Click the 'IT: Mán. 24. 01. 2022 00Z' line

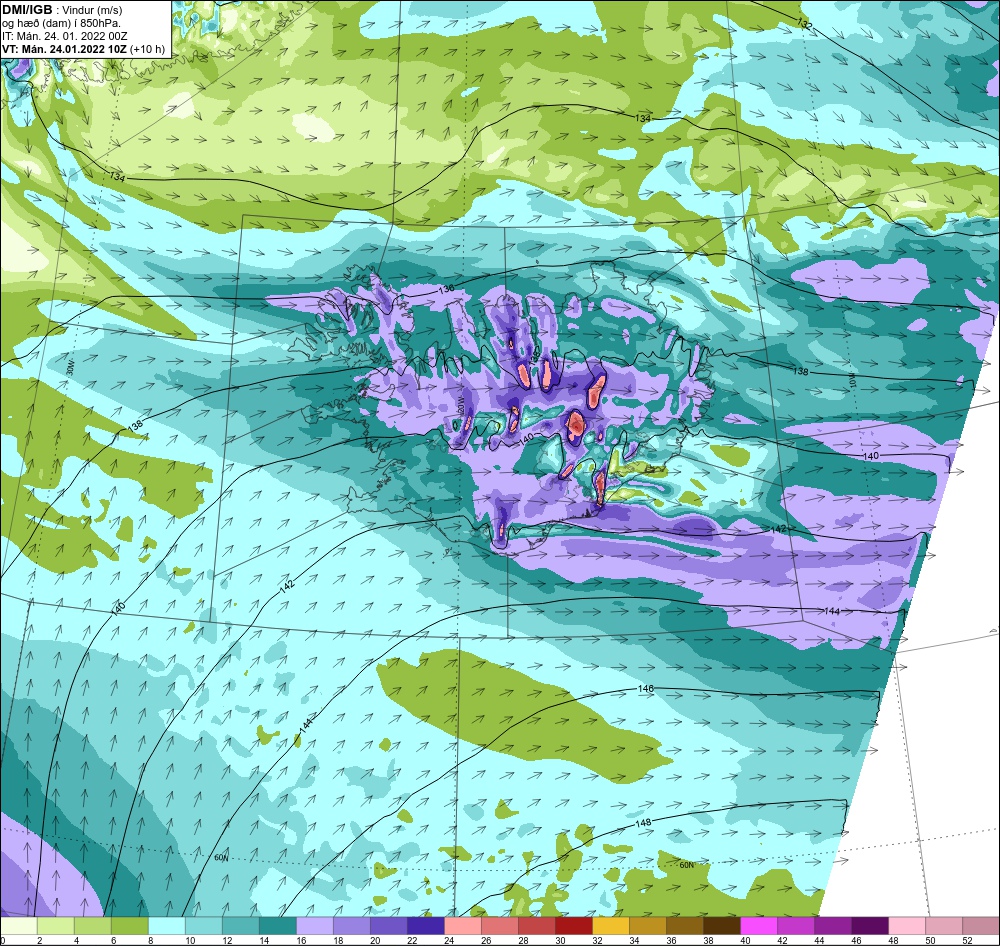(x=65, y=36)
